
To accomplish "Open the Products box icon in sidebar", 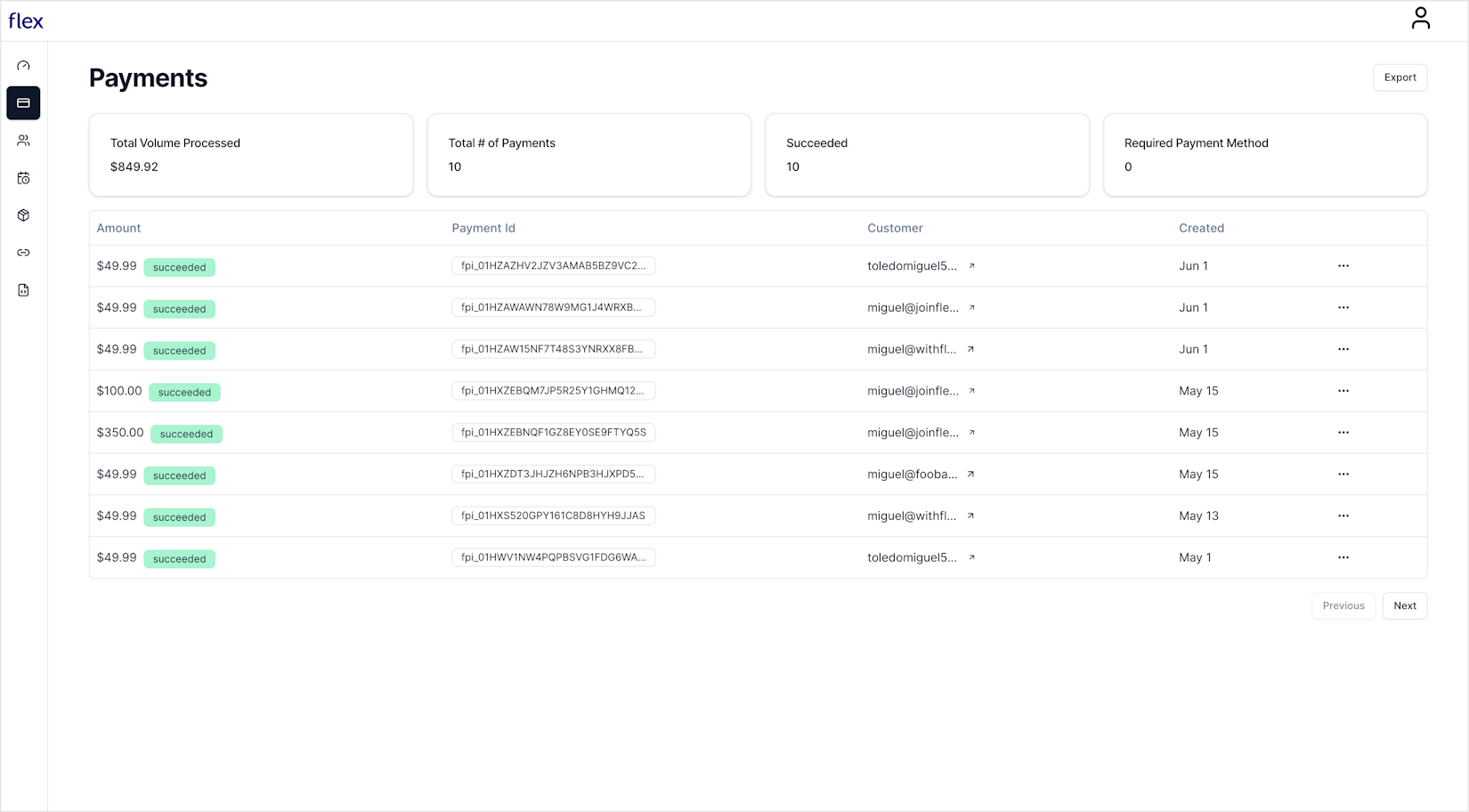I will [23, 215].
